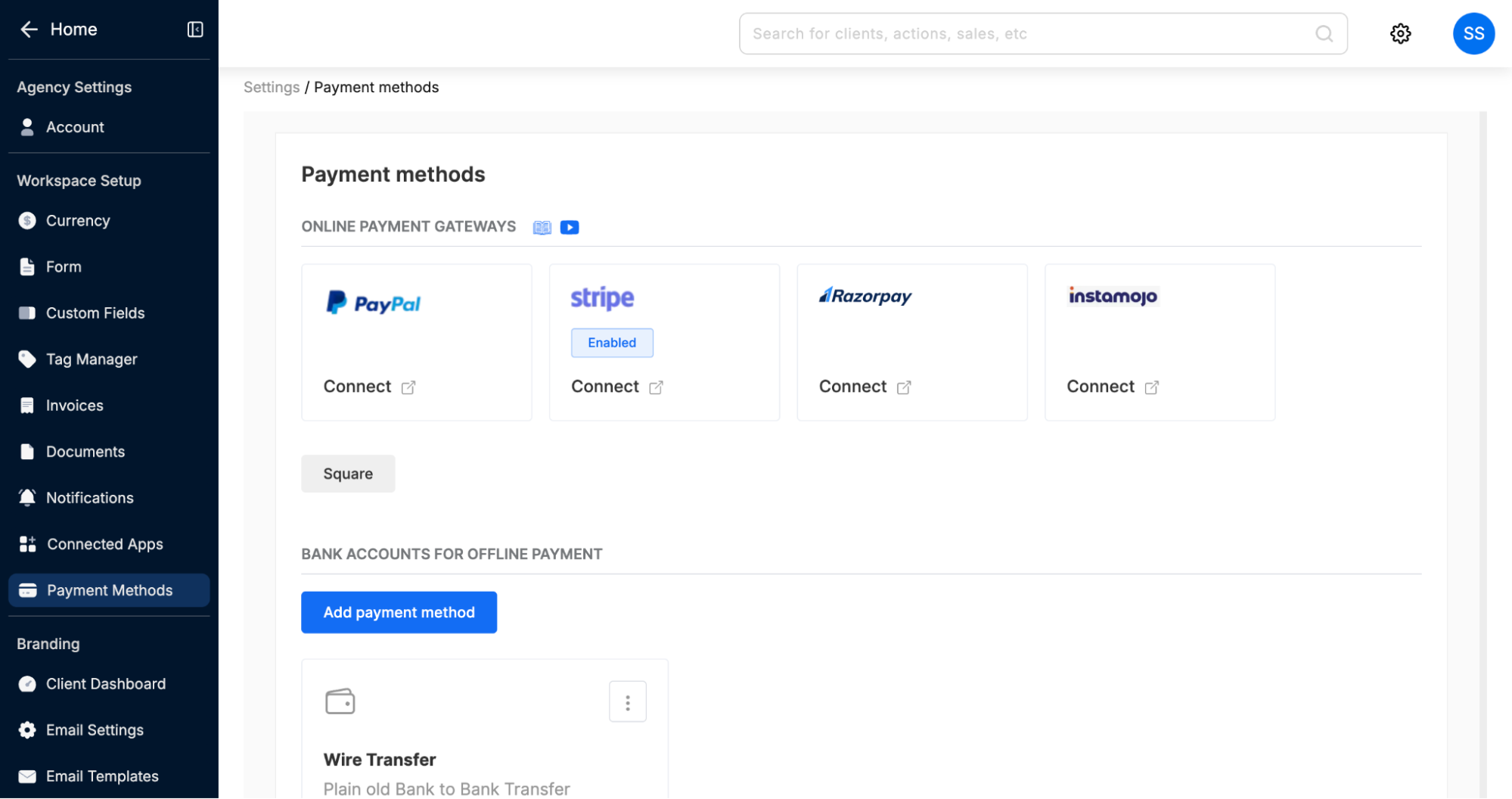
Task: Open Documents in the sidebar
Action: pos(109,452)
